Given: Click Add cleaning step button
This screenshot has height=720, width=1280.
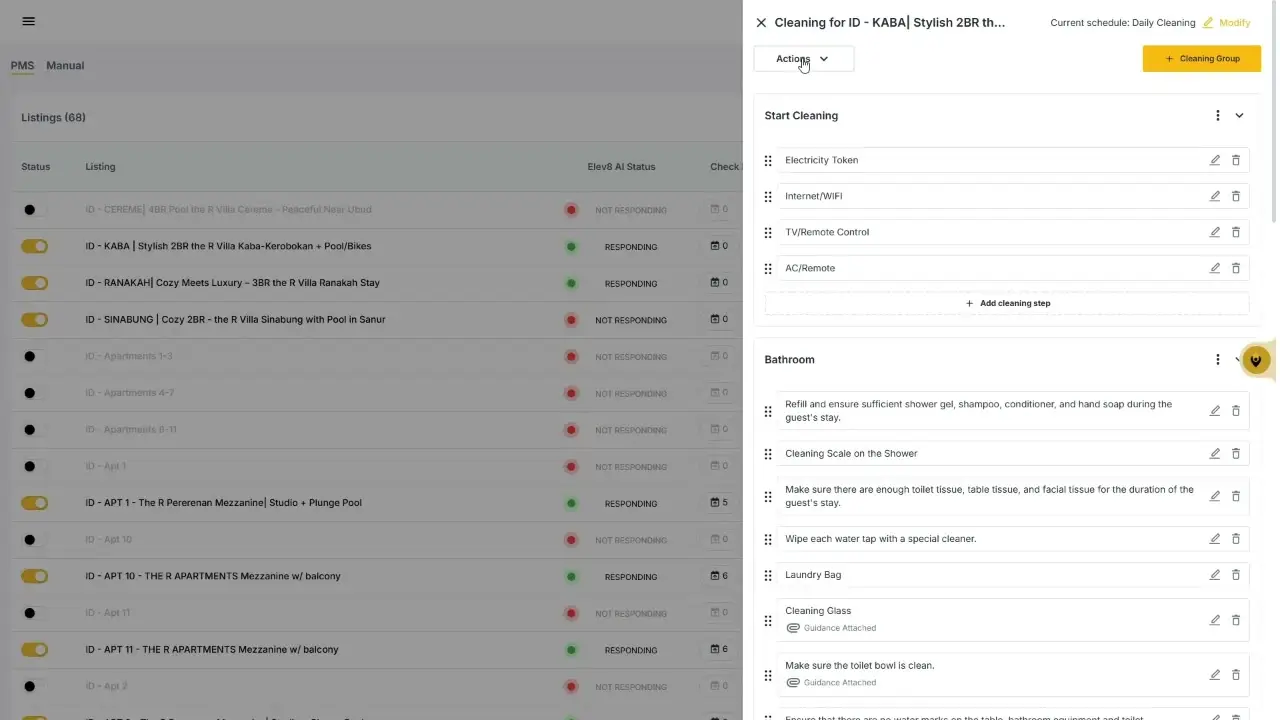Looking at the screenshot, I should coord(1007,303).
